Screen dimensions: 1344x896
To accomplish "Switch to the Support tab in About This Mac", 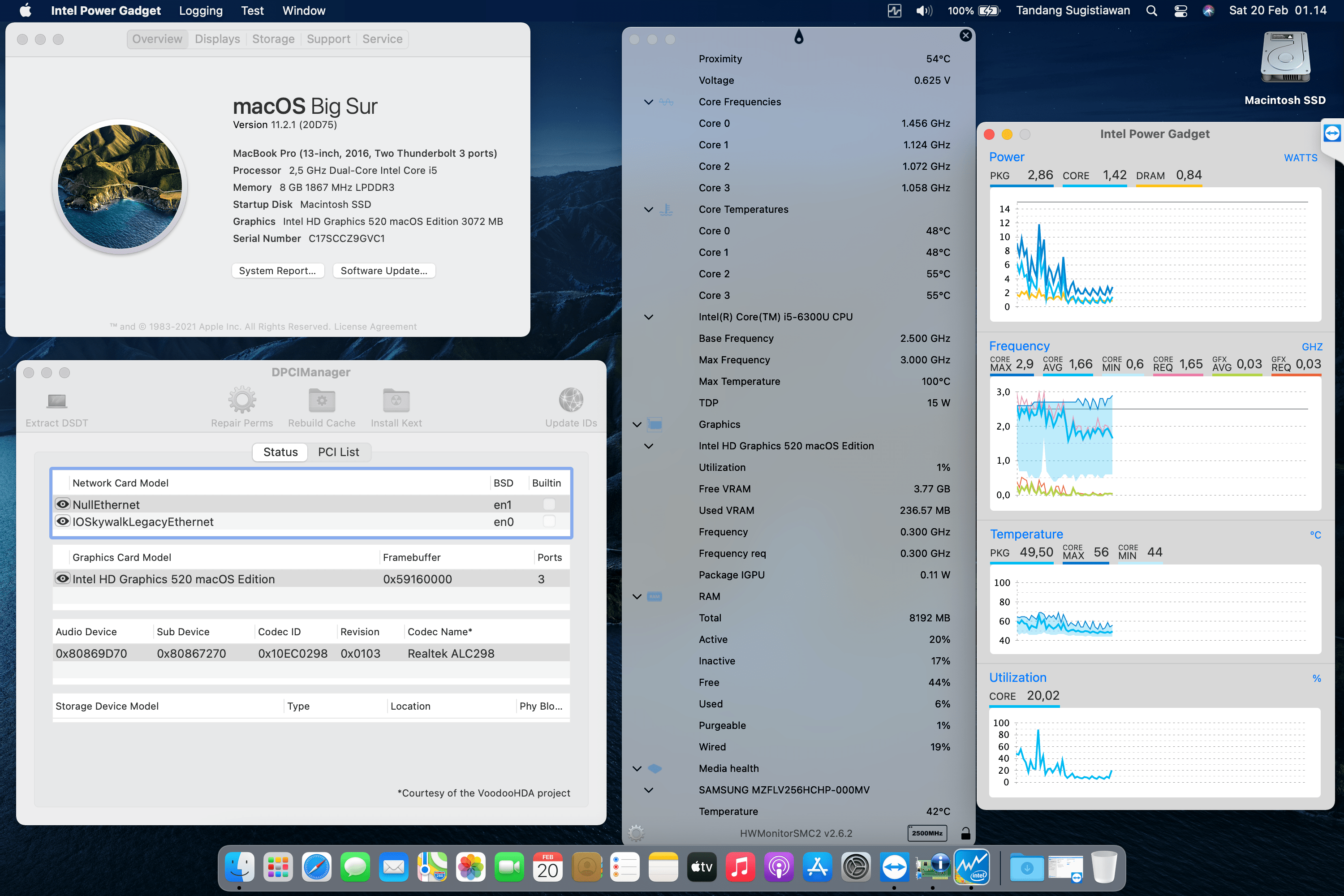I will (x=328, y=39).
